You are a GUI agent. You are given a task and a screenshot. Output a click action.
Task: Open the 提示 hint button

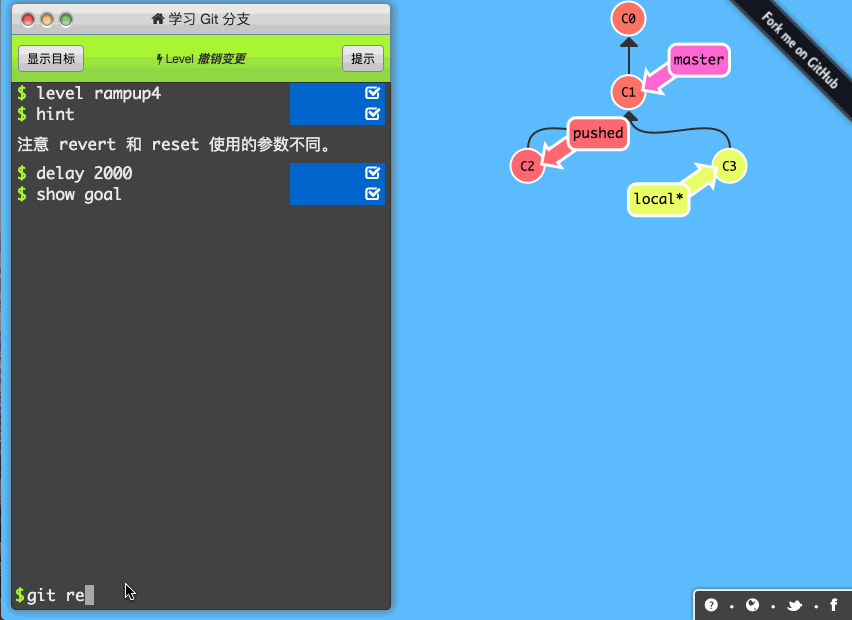pos(362,59)
